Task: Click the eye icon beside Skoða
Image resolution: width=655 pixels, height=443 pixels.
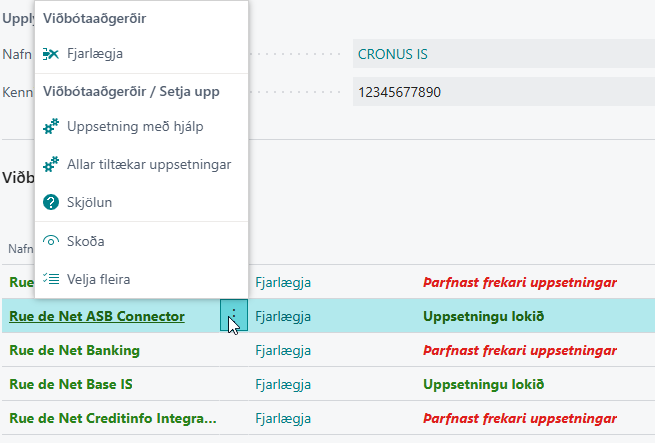Action: point(52,241)
